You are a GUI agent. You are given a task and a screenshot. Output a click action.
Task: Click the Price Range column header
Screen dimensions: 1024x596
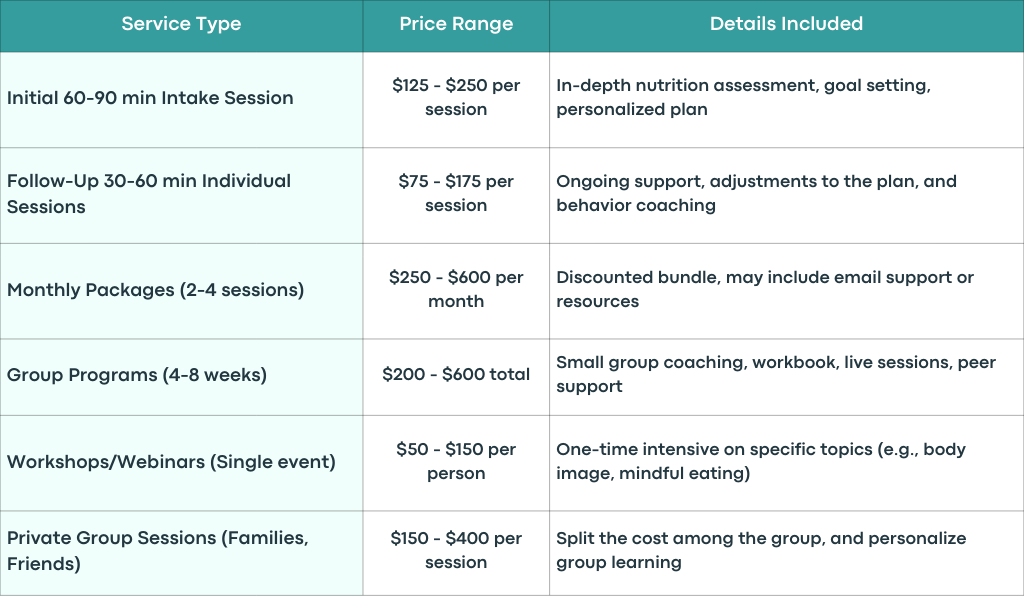point(456,26)
